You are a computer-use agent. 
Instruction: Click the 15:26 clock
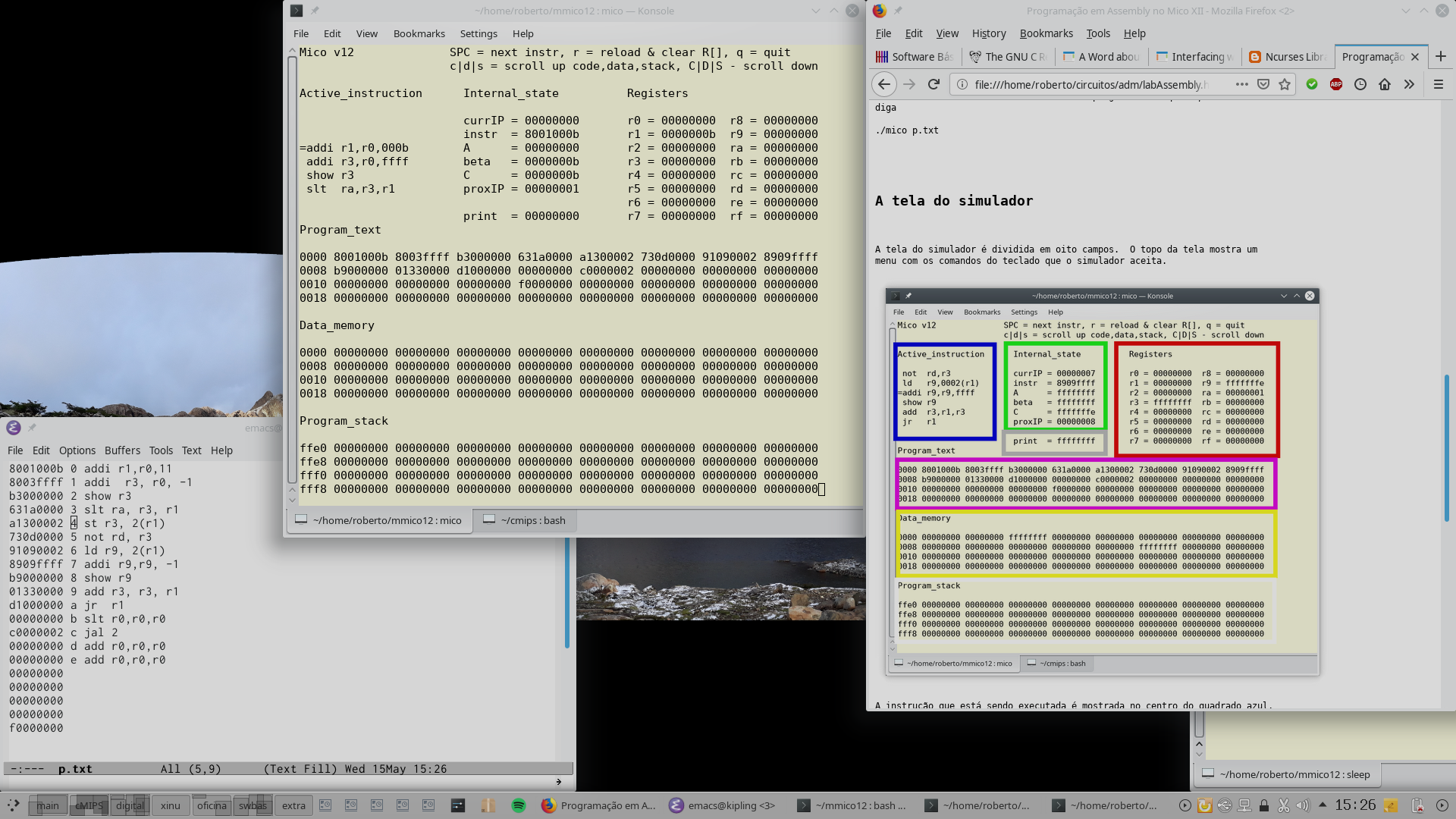[1355, 805]
